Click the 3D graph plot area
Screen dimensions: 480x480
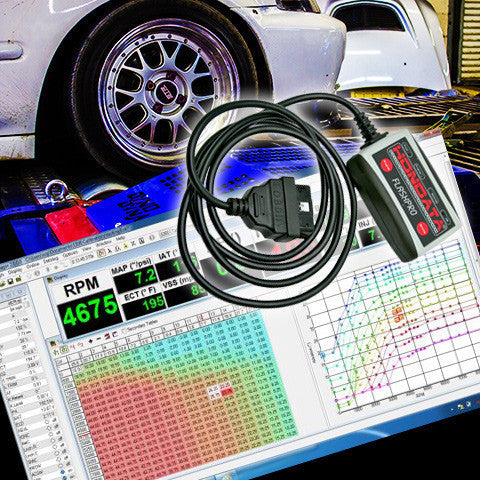[393, 327]
